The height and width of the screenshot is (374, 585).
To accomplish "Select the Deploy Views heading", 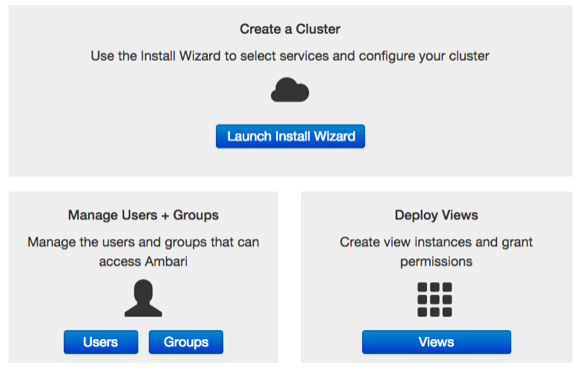I will point(437,215).
